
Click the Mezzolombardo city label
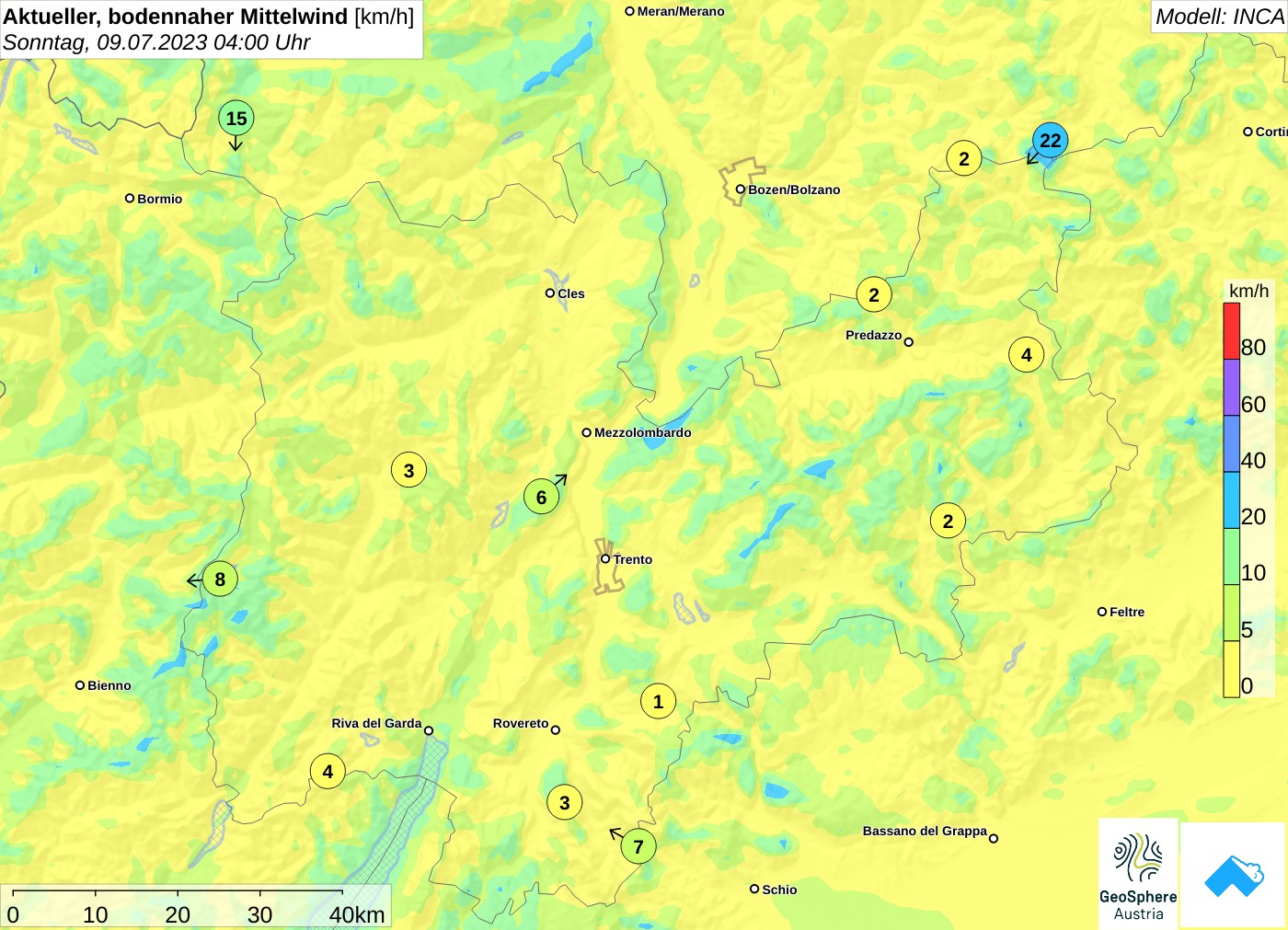[642, 432]
